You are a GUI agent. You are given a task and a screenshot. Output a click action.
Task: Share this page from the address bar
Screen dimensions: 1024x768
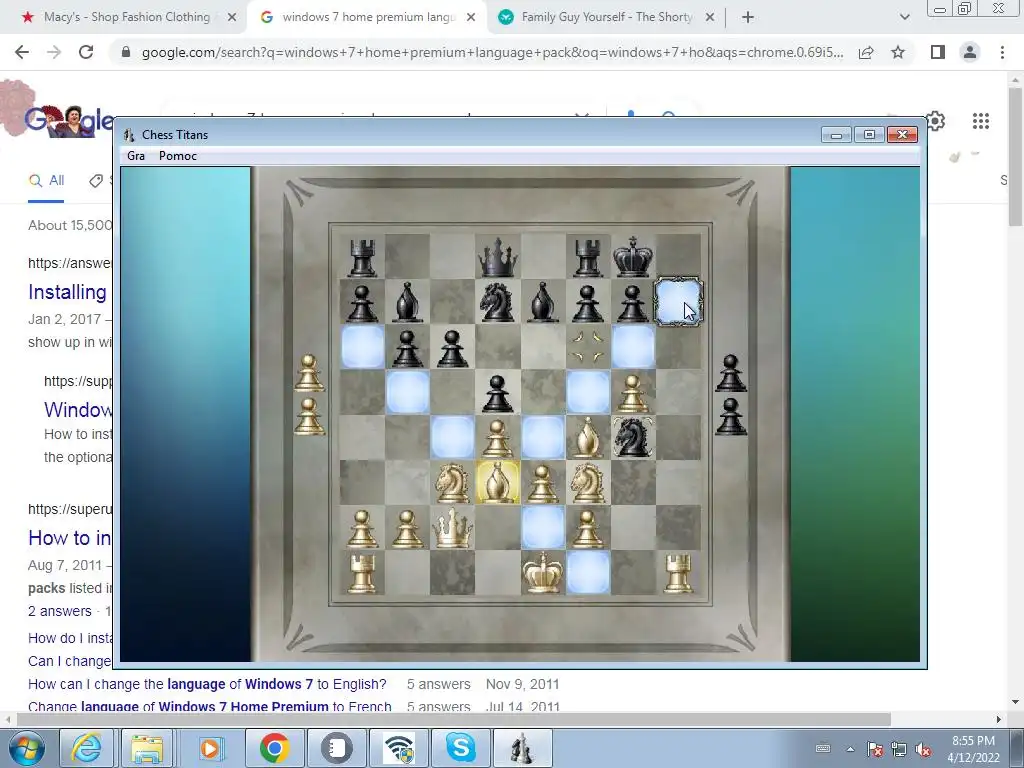click(x=866, y=52)
